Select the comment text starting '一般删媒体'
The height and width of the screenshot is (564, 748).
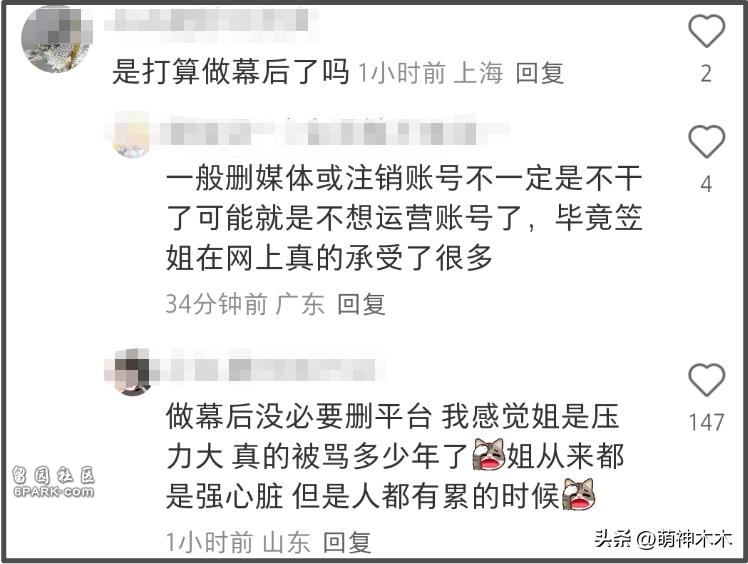[x=405, y=218]
